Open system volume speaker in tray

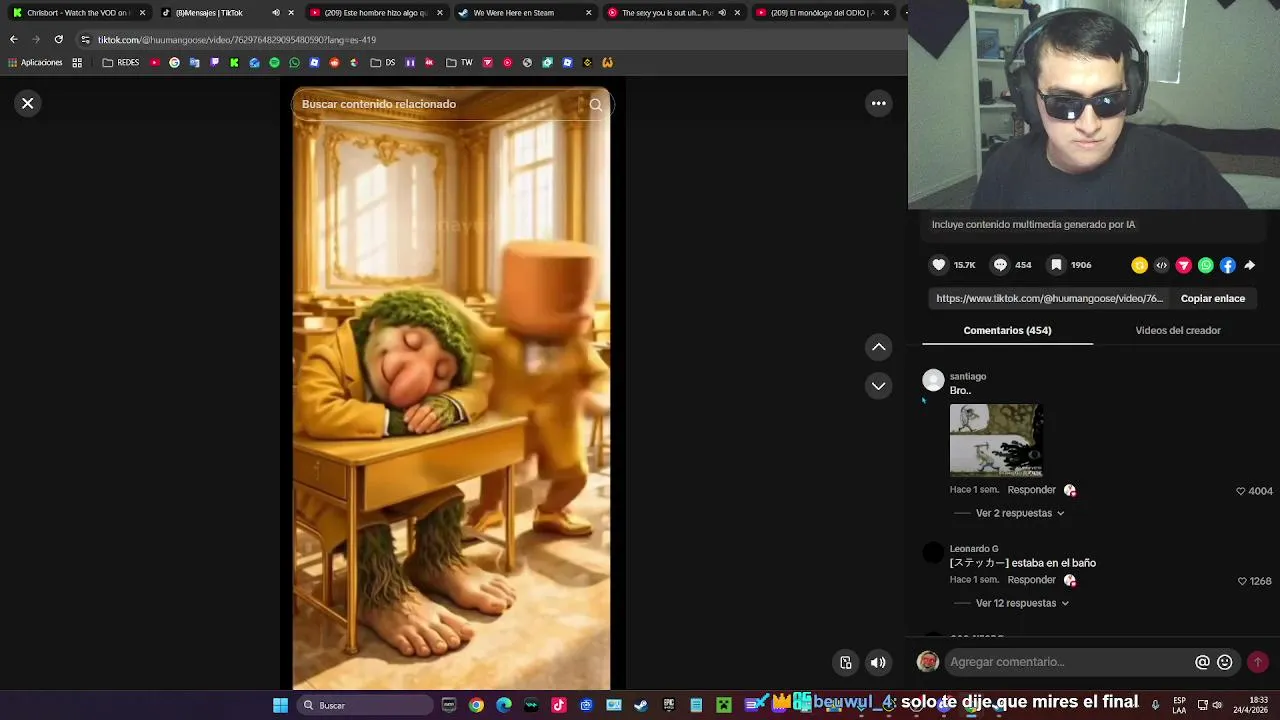pos(1217,705)
